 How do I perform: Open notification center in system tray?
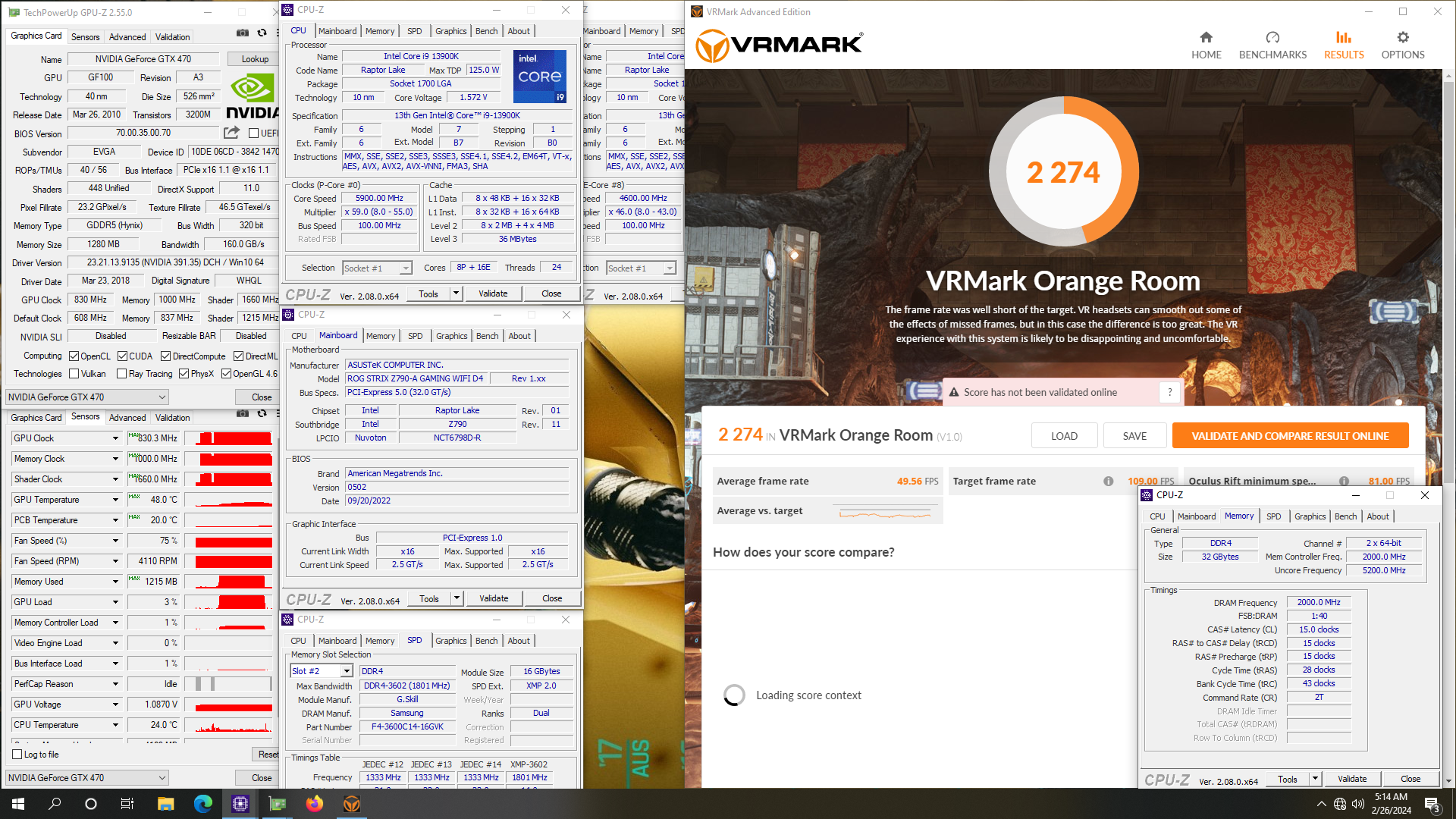pos(1432,804)
